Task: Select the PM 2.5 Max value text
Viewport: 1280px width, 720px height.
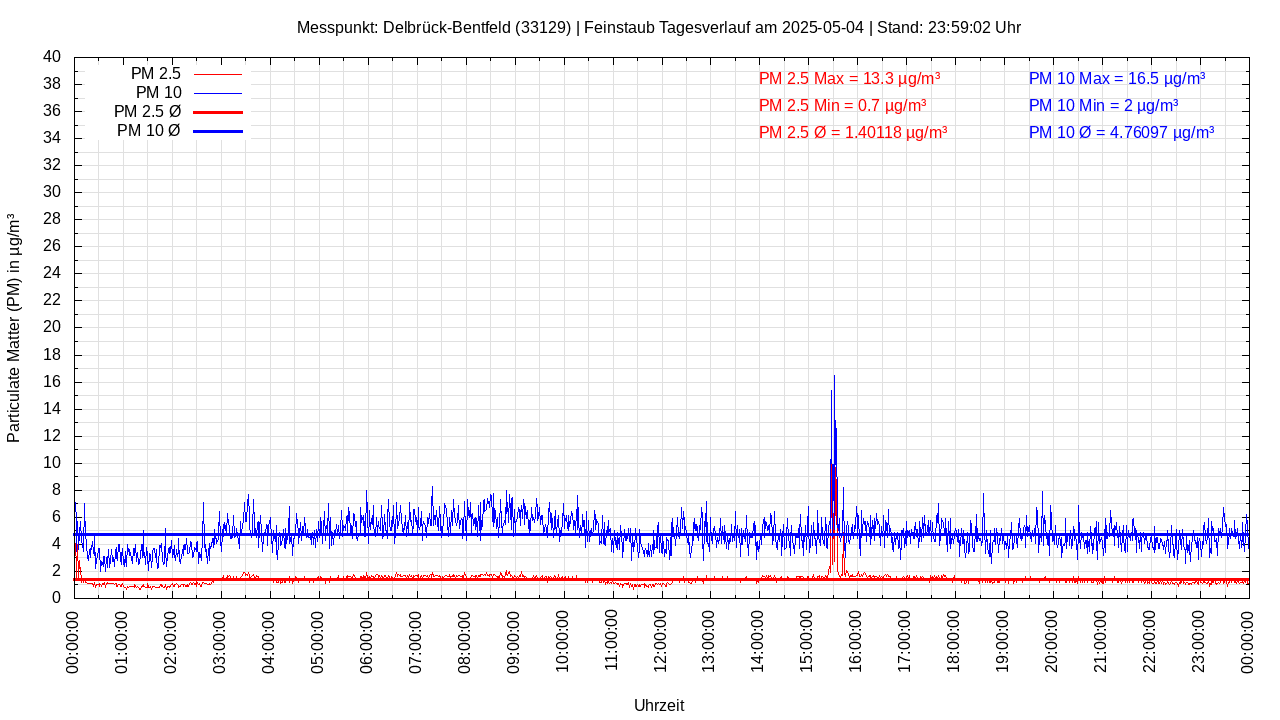Action: [849, 79]
